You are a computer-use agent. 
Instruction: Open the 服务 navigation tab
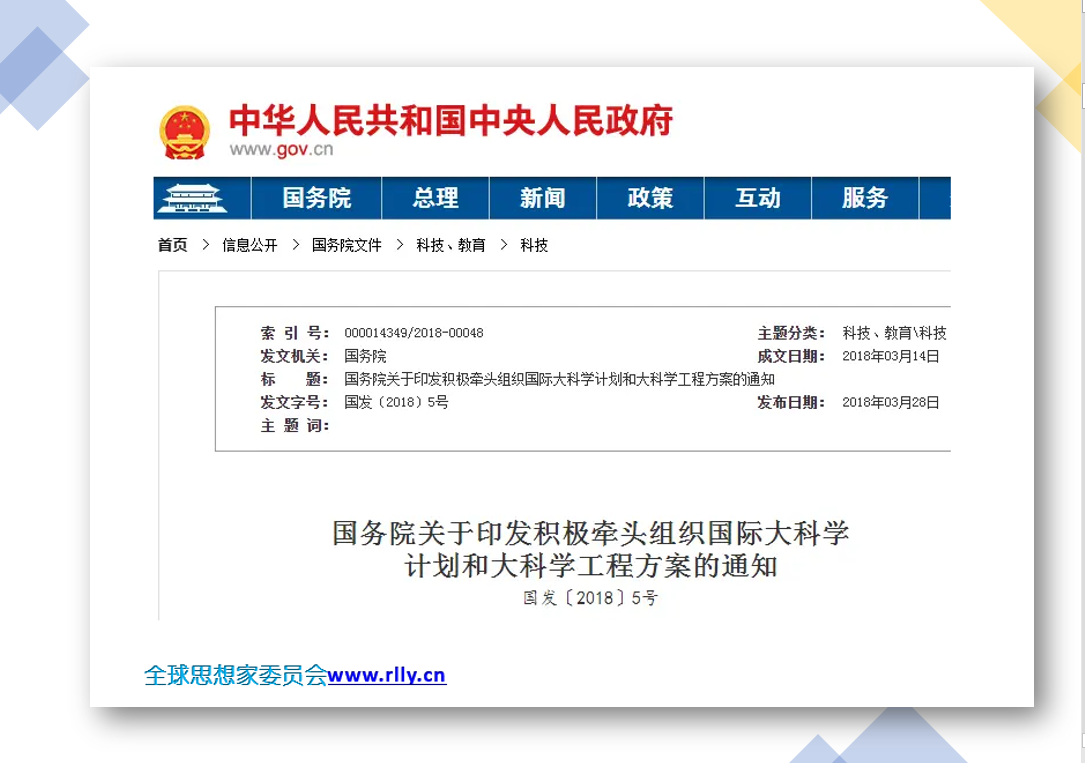(x=865, y=198)
